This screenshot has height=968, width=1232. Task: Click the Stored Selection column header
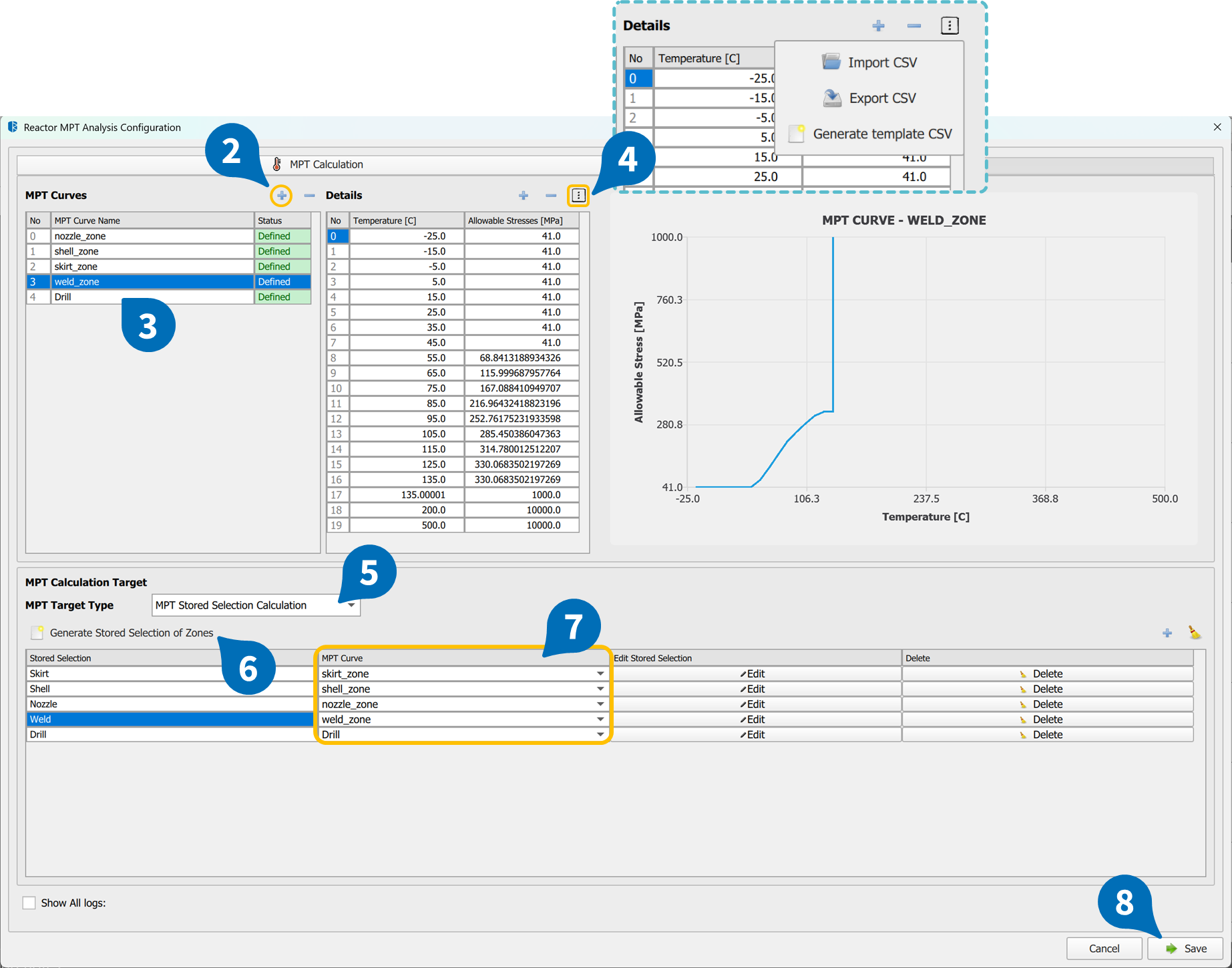coord(170,658)
